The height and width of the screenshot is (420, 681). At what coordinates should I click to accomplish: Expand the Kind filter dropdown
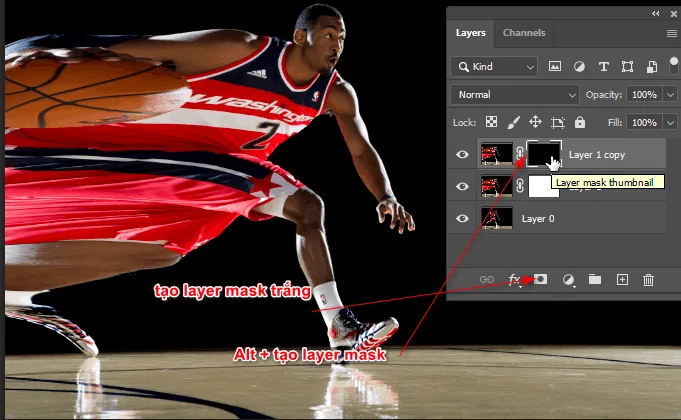tap(494, 67)
